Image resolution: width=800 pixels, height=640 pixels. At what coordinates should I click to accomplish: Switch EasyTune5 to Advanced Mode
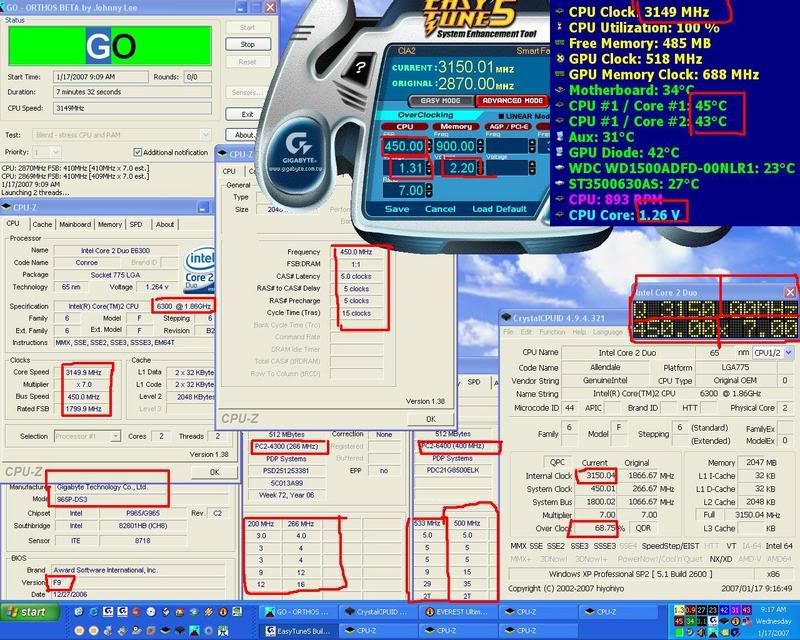pos(512,101)
